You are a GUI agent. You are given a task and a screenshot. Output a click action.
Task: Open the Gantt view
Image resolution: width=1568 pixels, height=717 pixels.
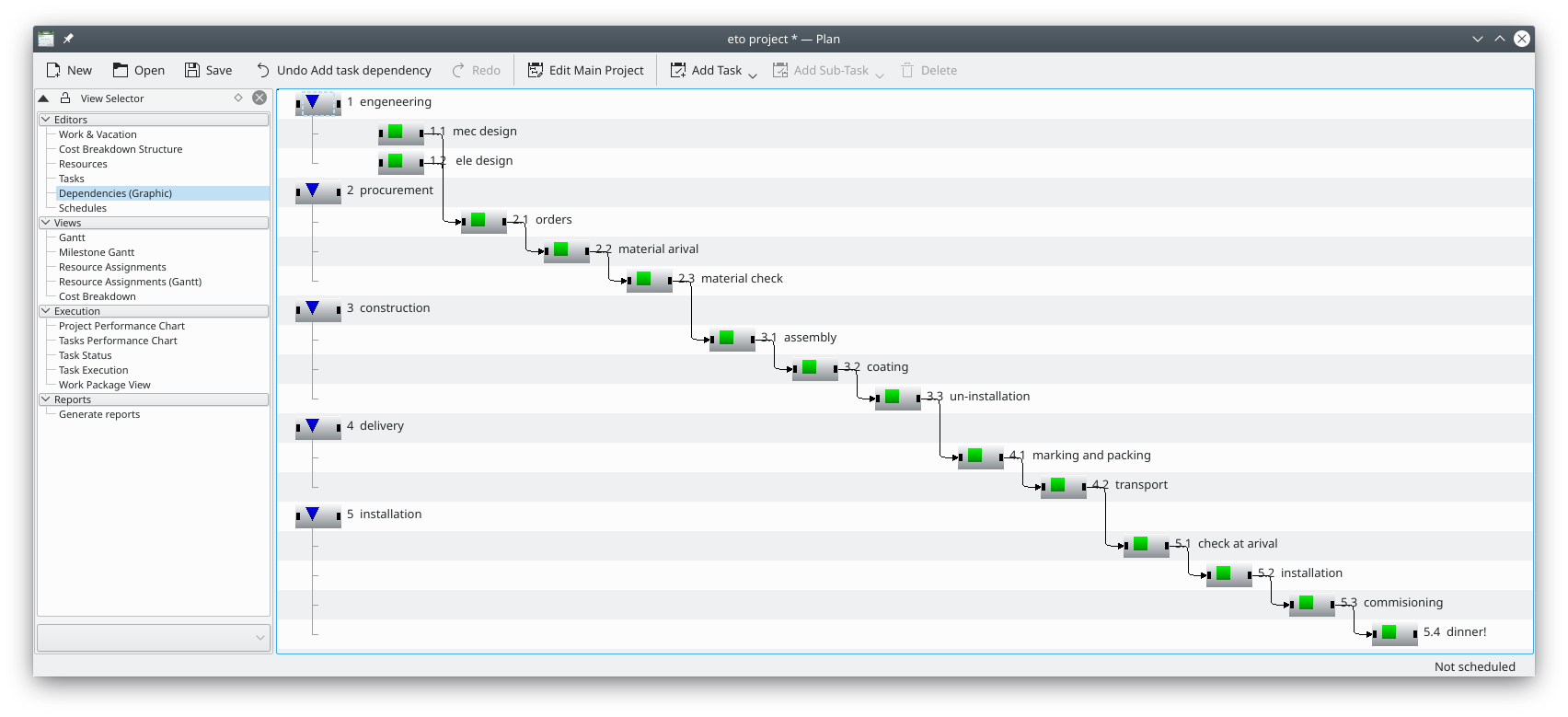(72, 237)
